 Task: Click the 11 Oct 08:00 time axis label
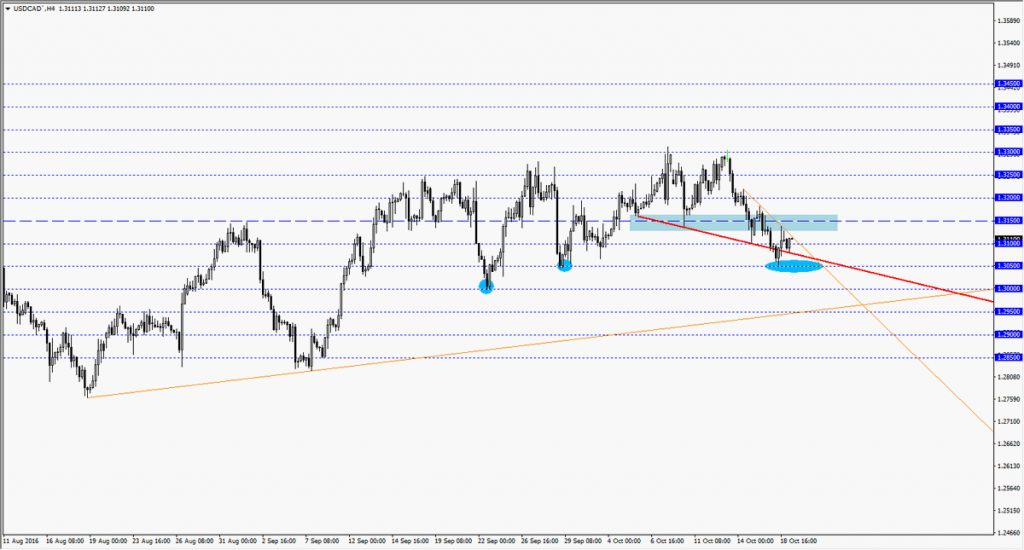tap(712, 542)
